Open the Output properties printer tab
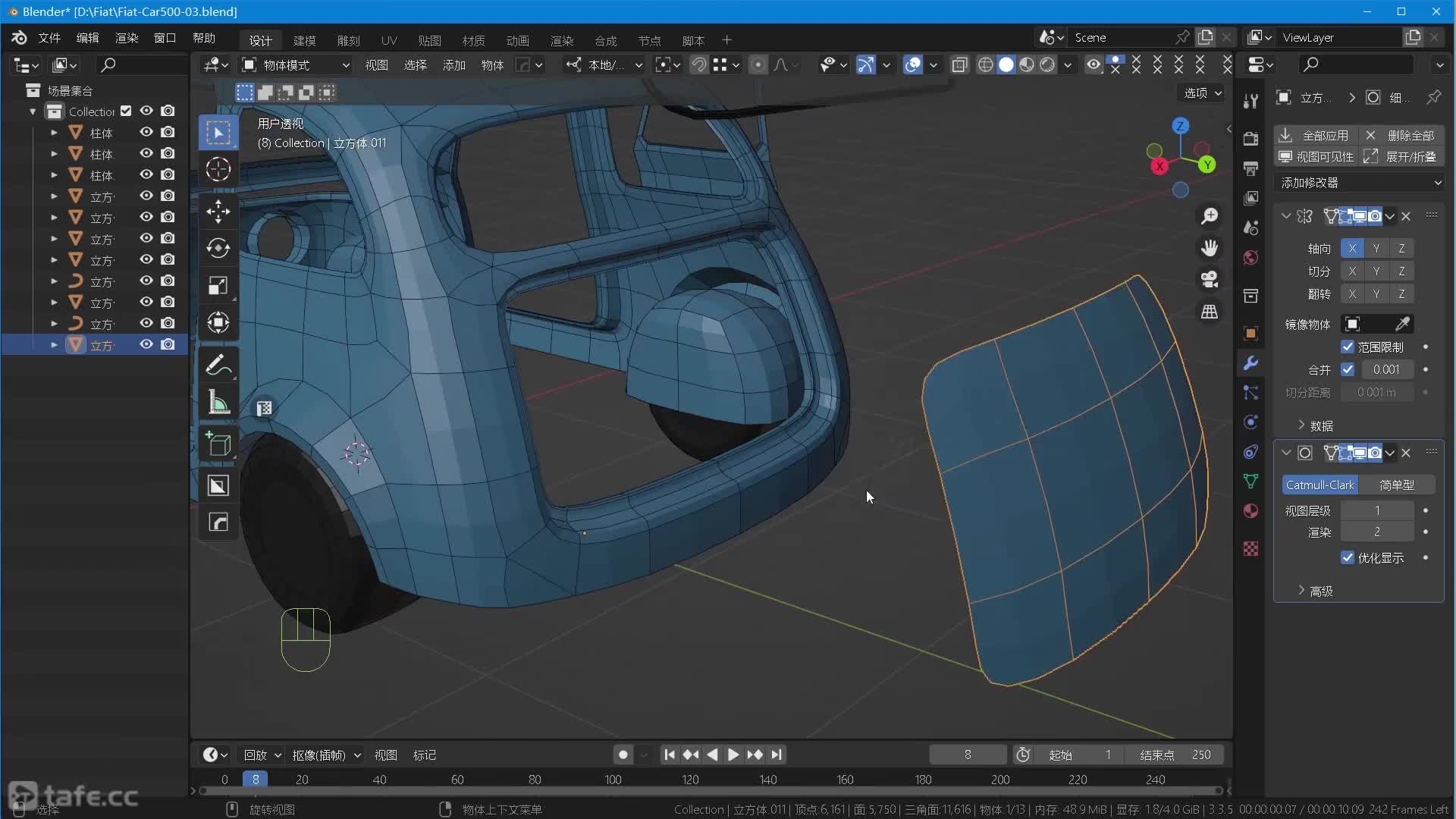This screenshot has height=819, width=1456. pos(1251,168)
